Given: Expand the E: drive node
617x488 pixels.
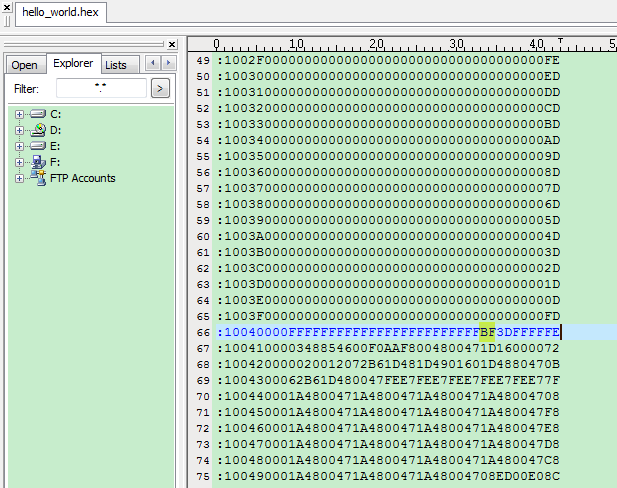Looking at the screenshot, I should pos(19,146).
